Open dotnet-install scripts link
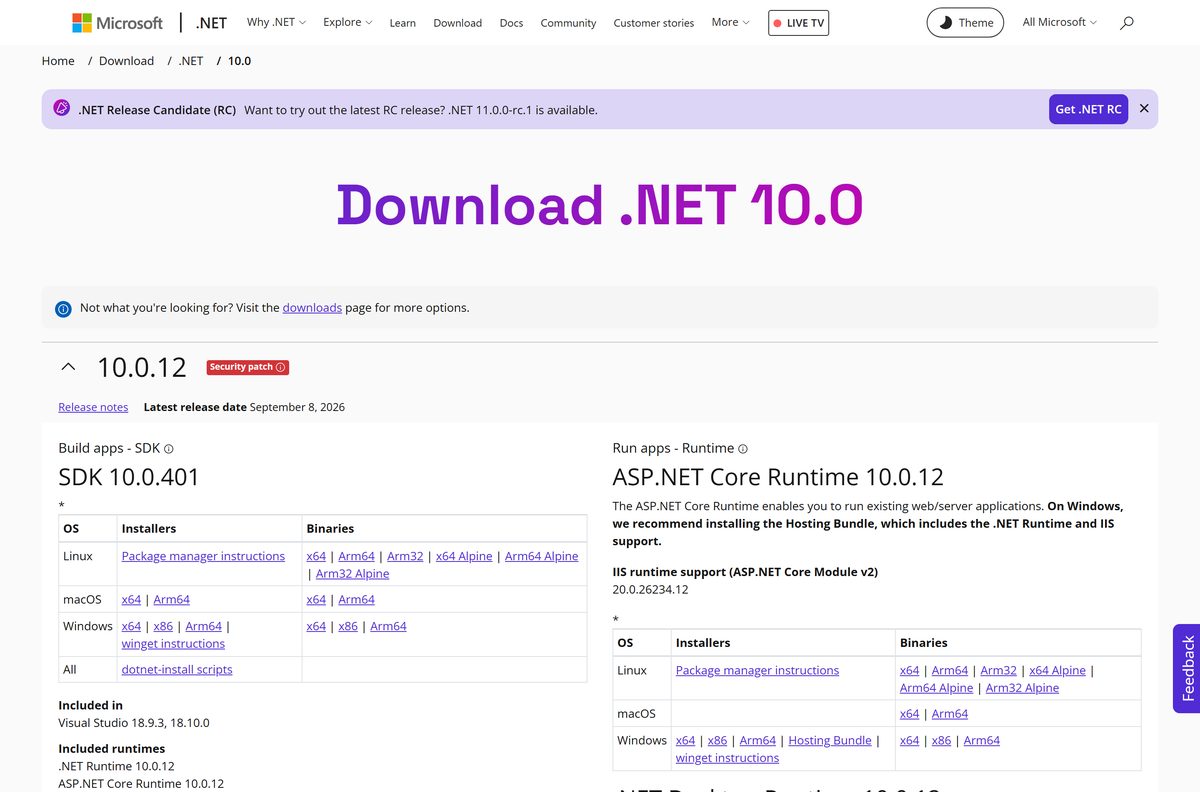This screenshot has height=792, width=1200. 177,670
